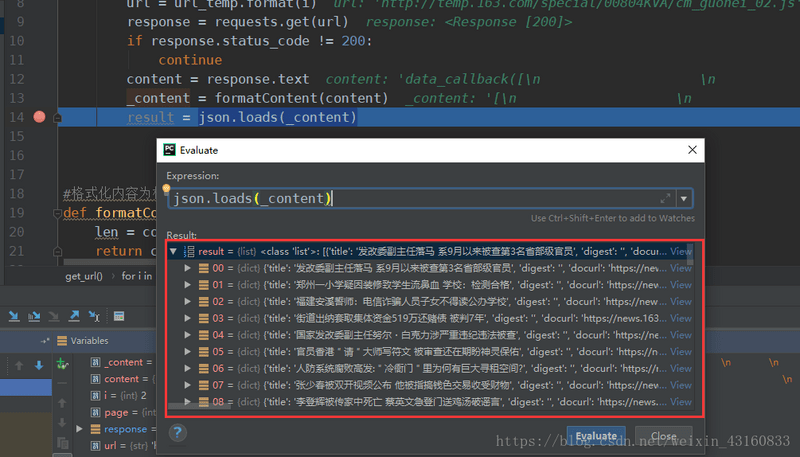Screen dimensions: 800x457
Task: Click the 'for i in' breadcrumb
Action: pos(137,276)
